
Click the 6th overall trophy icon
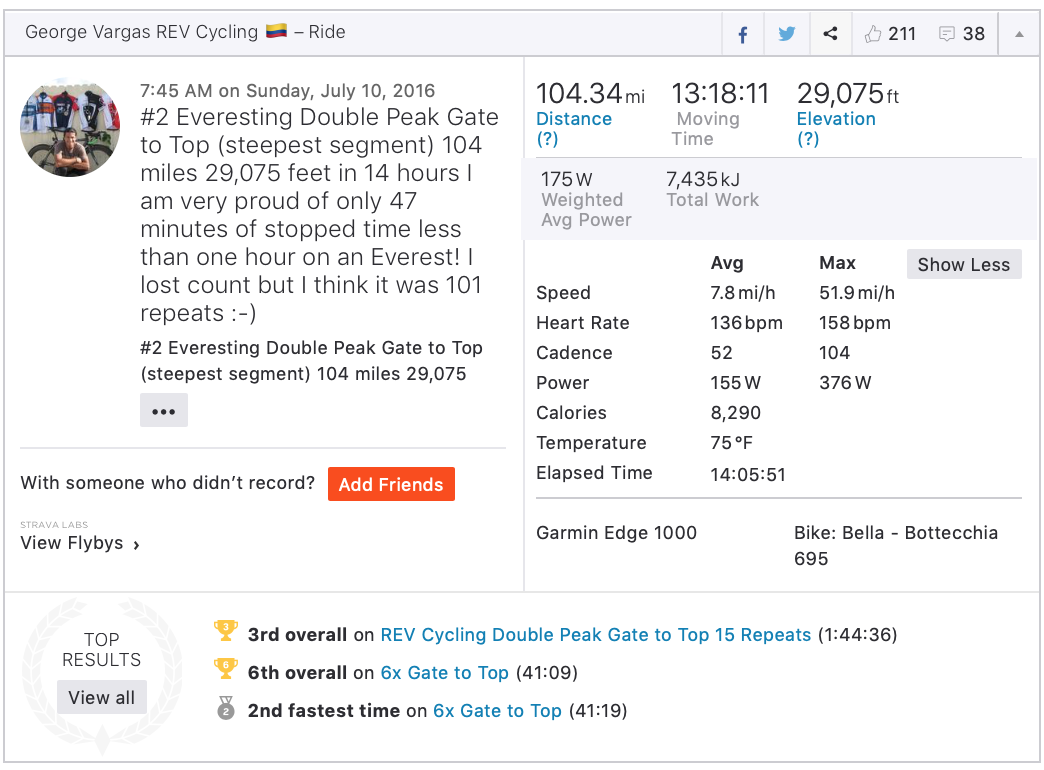pyautogui.click(x=226, y=669)
